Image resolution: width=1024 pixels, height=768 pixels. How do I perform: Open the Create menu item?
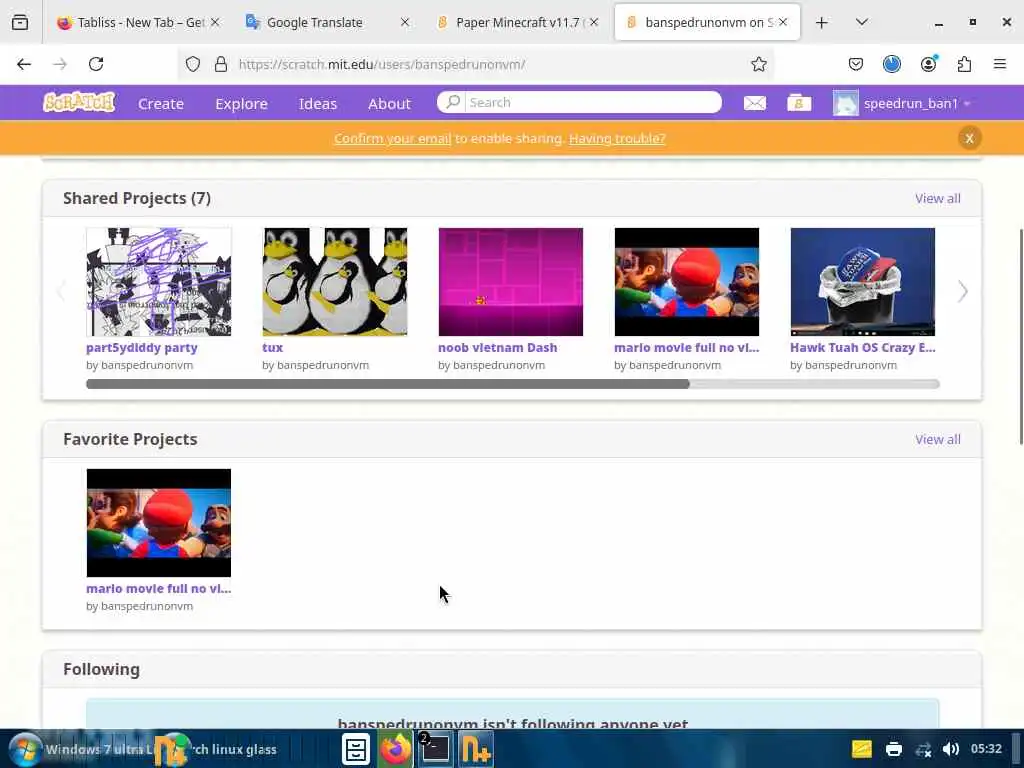pyautogui.click(x=161, y=103)
